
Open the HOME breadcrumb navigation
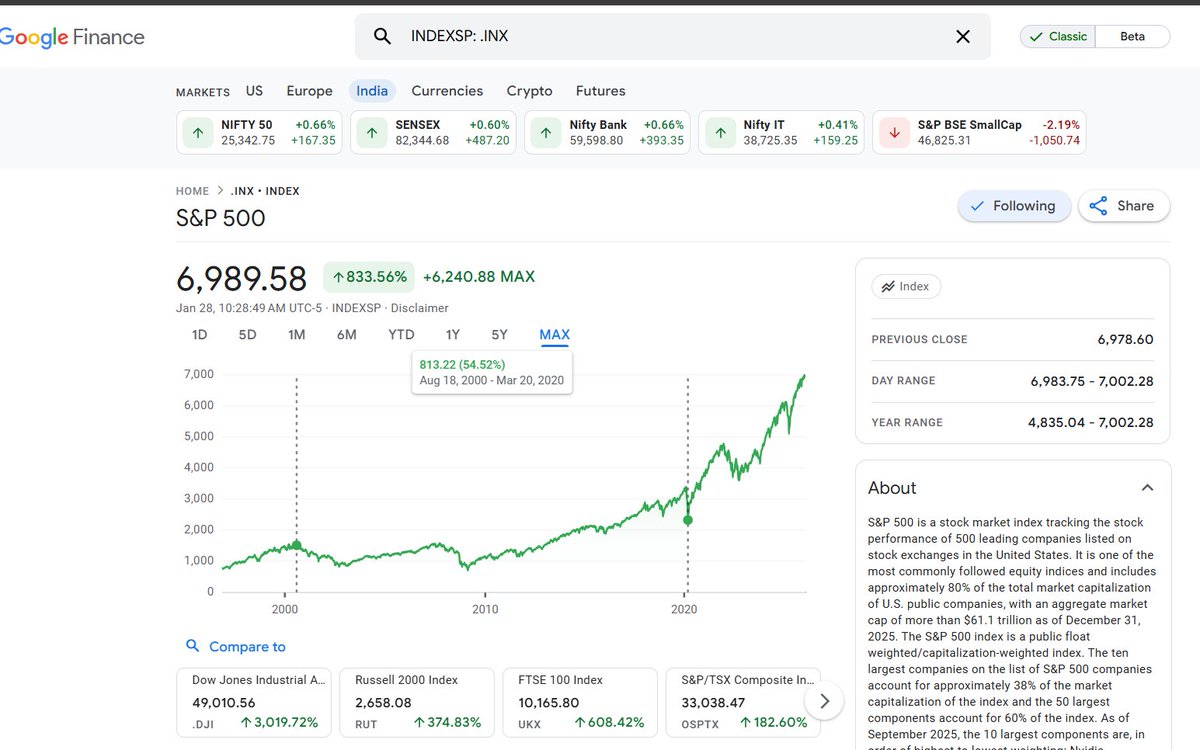192,190
